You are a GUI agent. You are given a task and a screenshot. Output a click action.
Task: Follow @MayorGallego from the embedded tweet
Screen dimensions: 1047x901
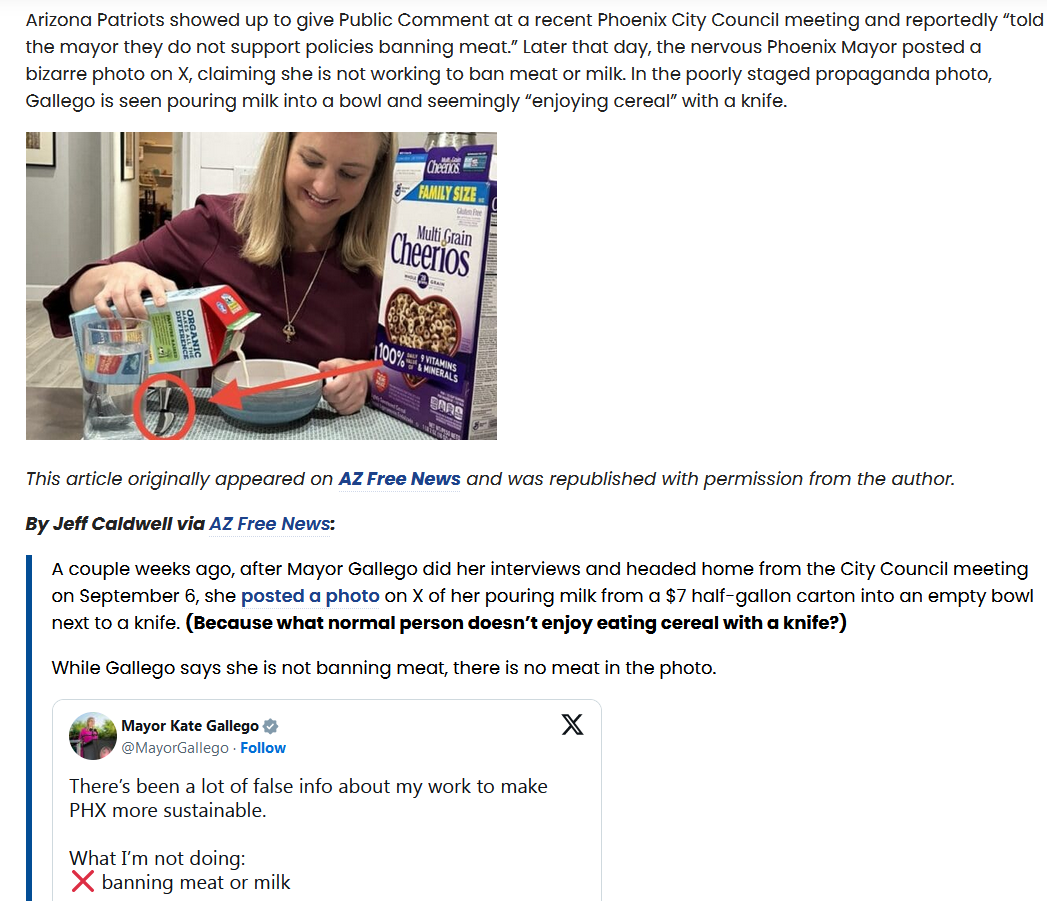point(263,748)
